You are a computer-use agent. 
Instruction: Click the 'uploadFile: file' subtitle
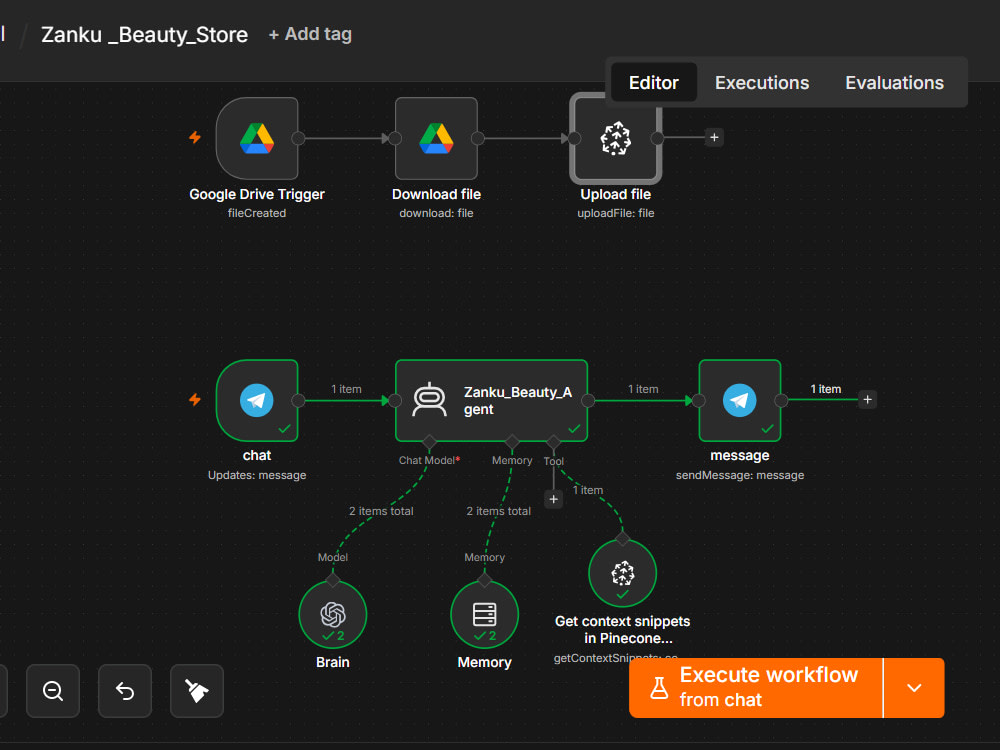tap(615, 213)
